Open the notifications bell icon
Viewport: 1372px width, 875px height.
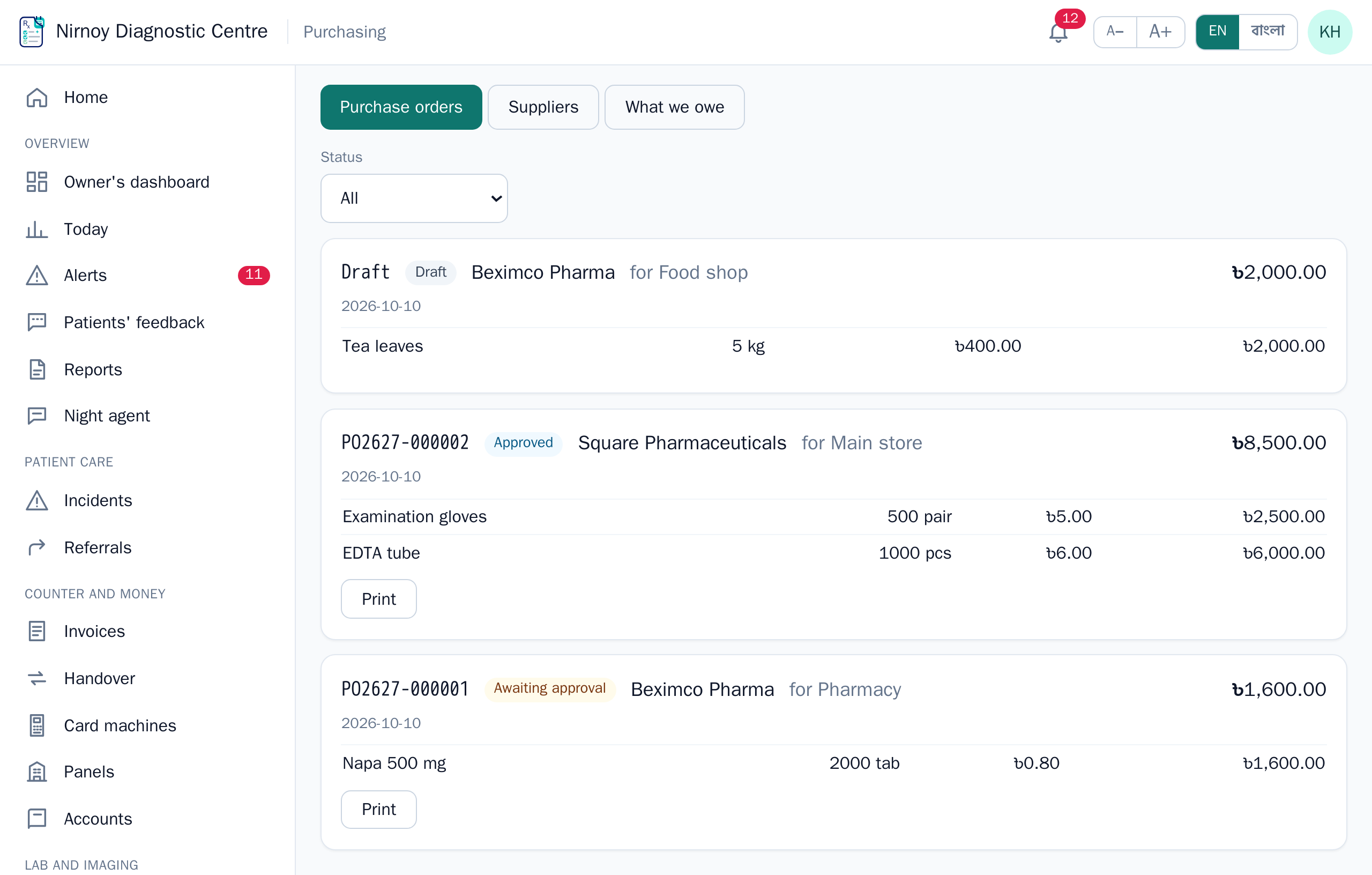tap(1058, 33)
